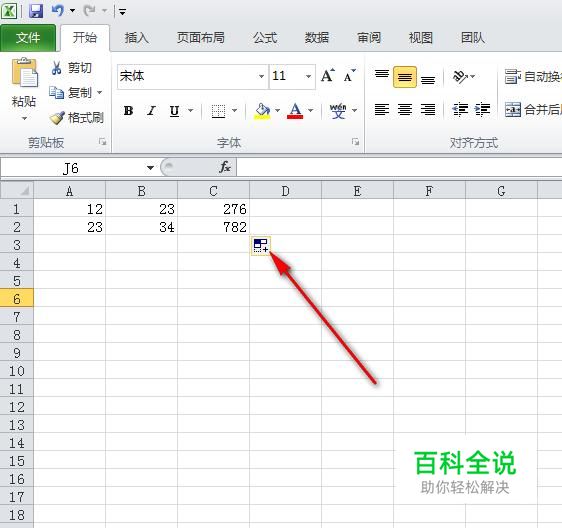Open the font size 11 dropdown
This screenshot has height=528, width=562.
click(308, 76)
